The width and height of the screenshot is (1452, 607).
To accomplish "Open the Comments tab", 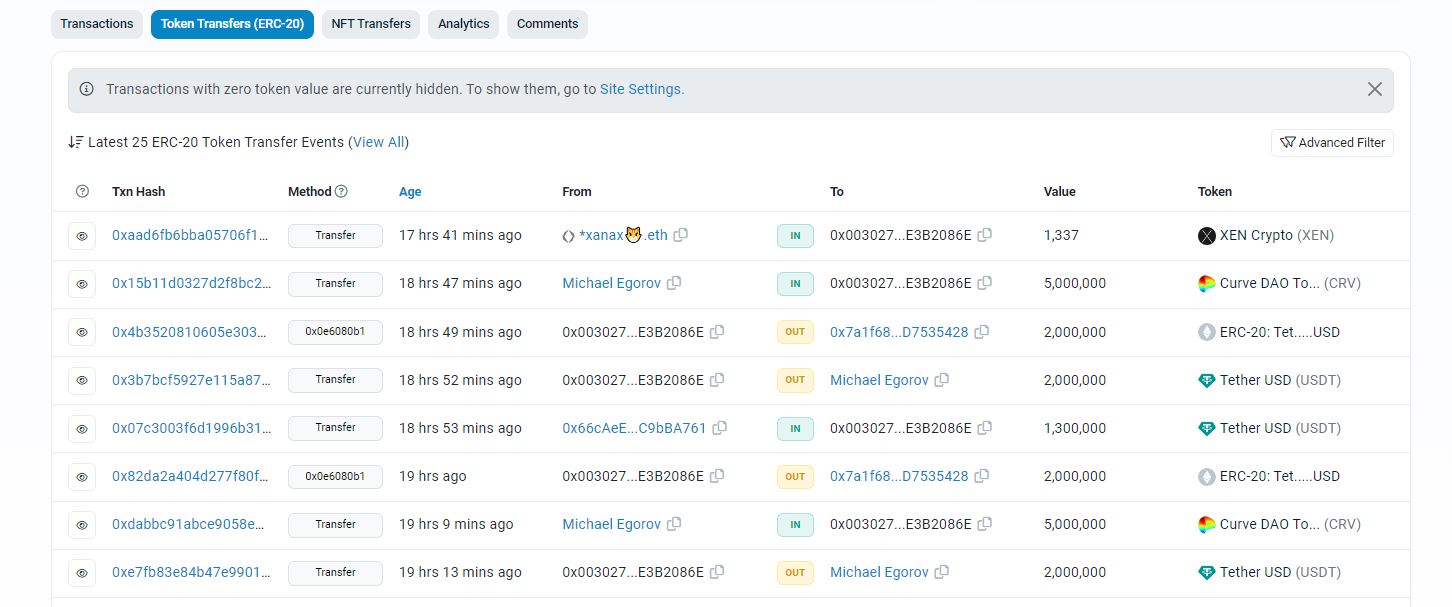I will [547, 24].
